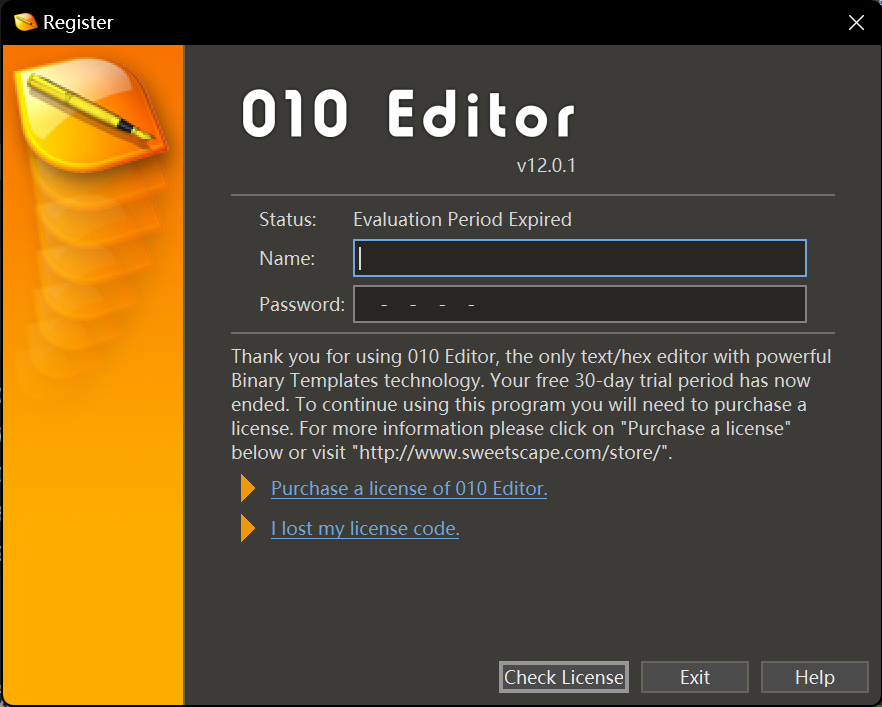882x707 pixels.
Task: Click the Evaluation Period Expired status text
Action: pos(462,219)
